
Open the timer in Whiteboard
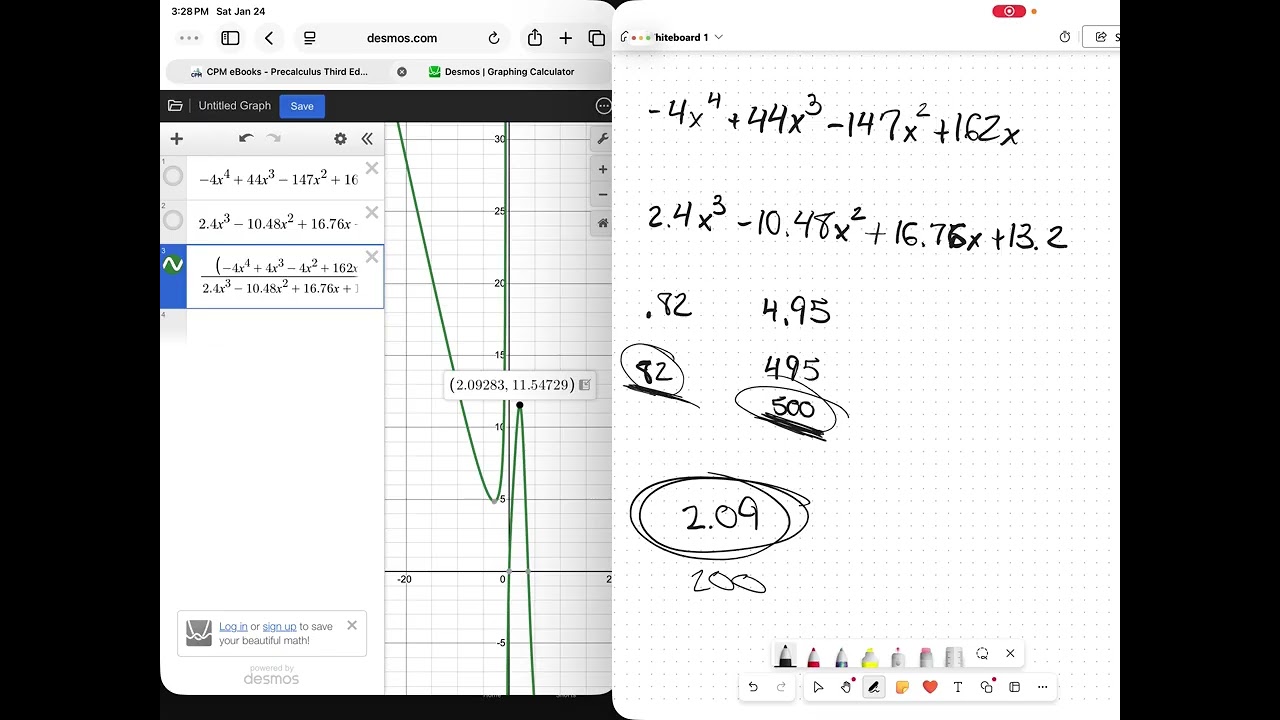1065,37
